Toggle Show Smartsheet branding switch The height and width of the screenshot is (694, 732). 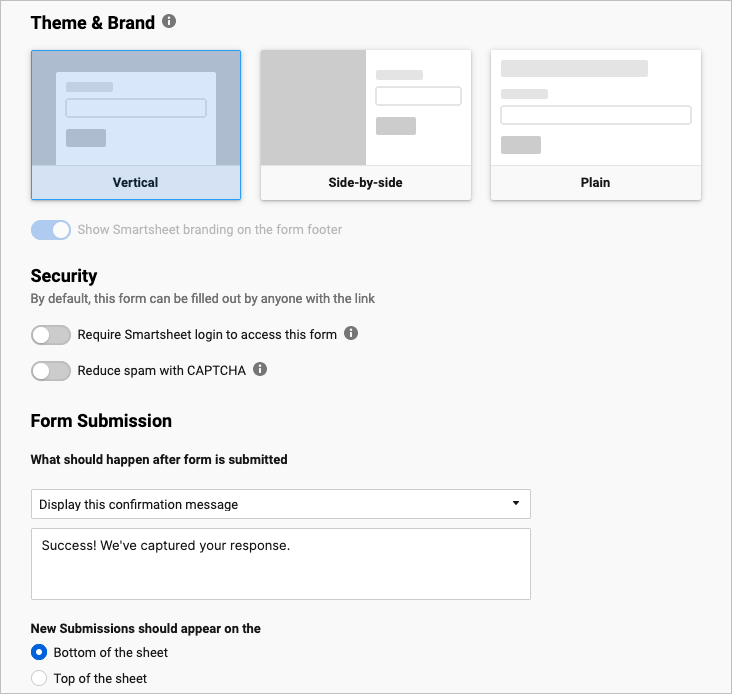[x=51, y=230]
